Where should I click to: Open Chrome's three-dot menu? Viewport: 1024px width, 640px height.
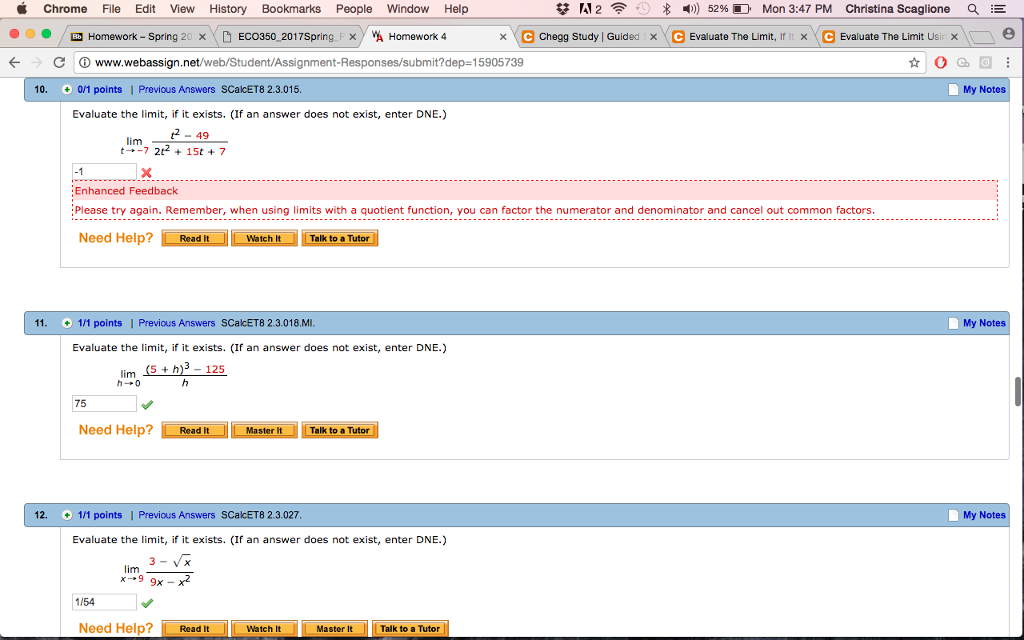(x=1008, y=63)
